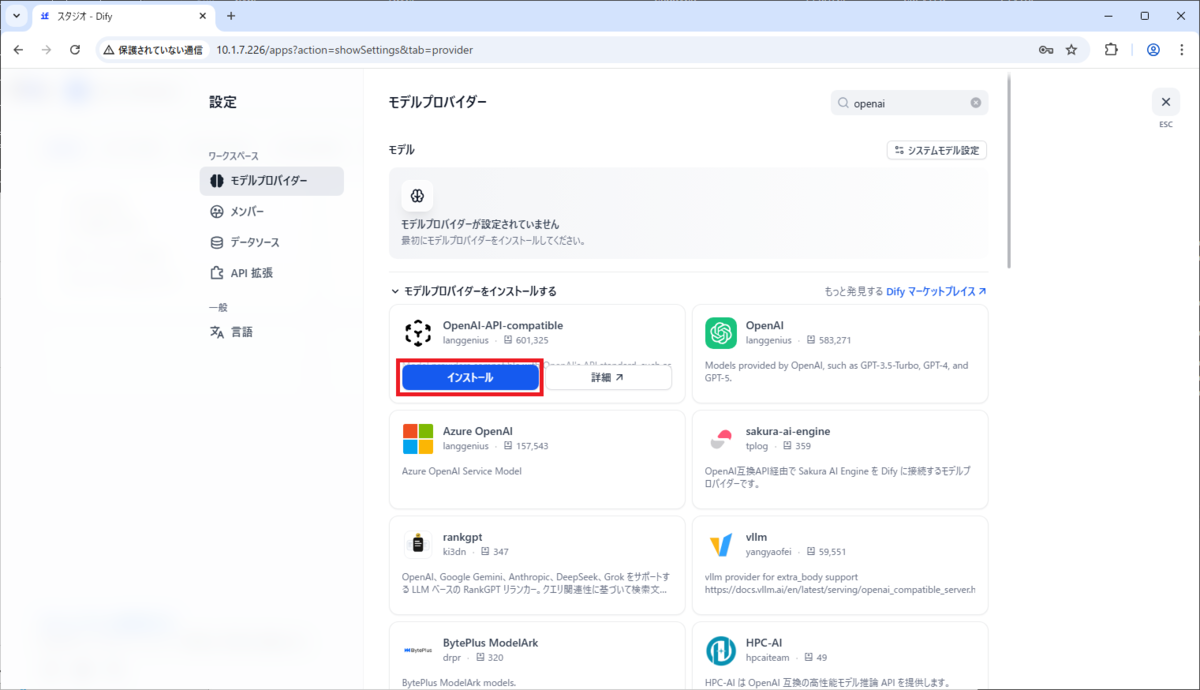Click the HPC-AI card title
Screen dimensions: 1200x690
pyautogui.click(x=766, y=642)
